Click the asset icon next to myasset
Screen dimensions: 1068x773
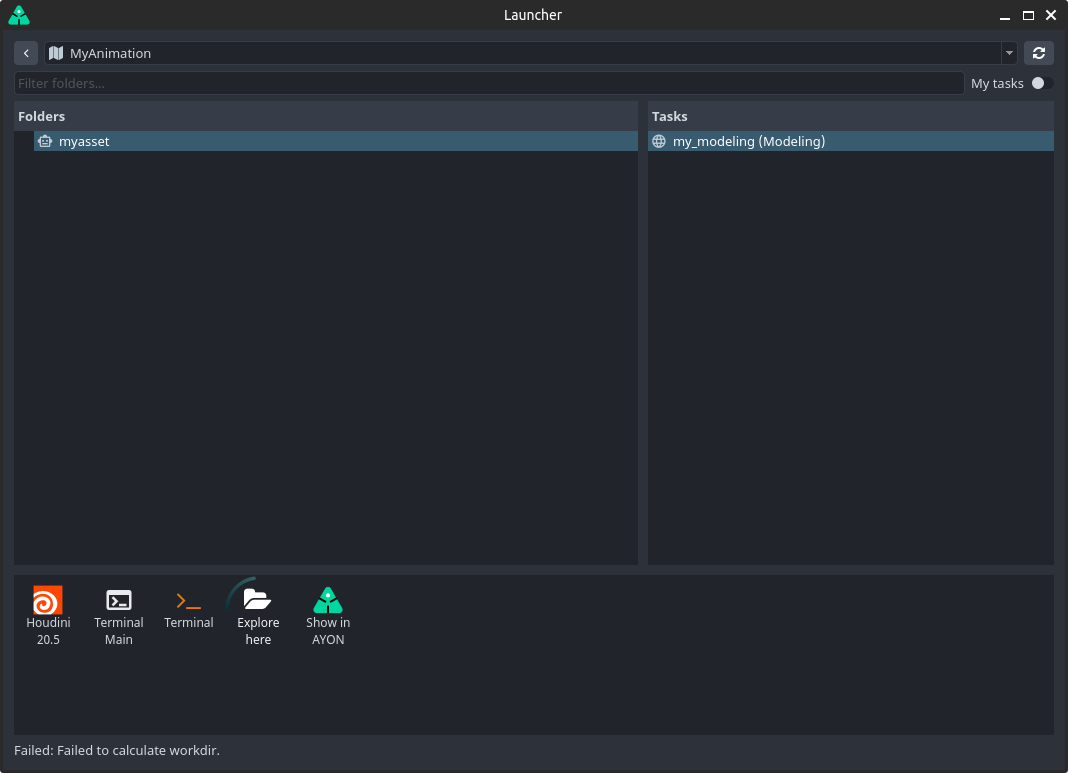coord(44,142)
